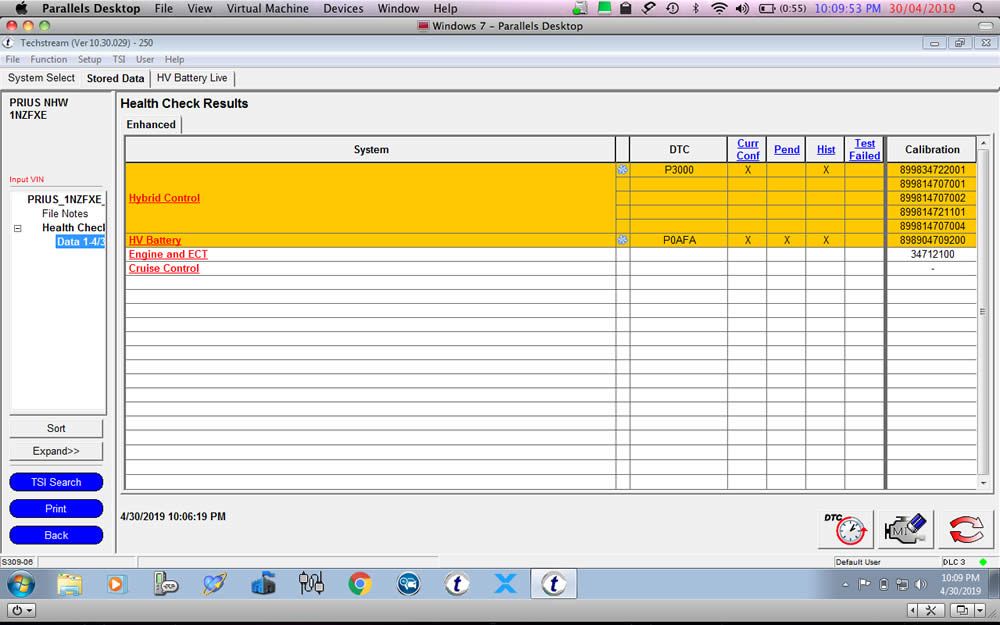Image resolution: width=1000 pixels, height=625 pixels.
Task: Click the Back button
Action: click(x=56, y=535)
